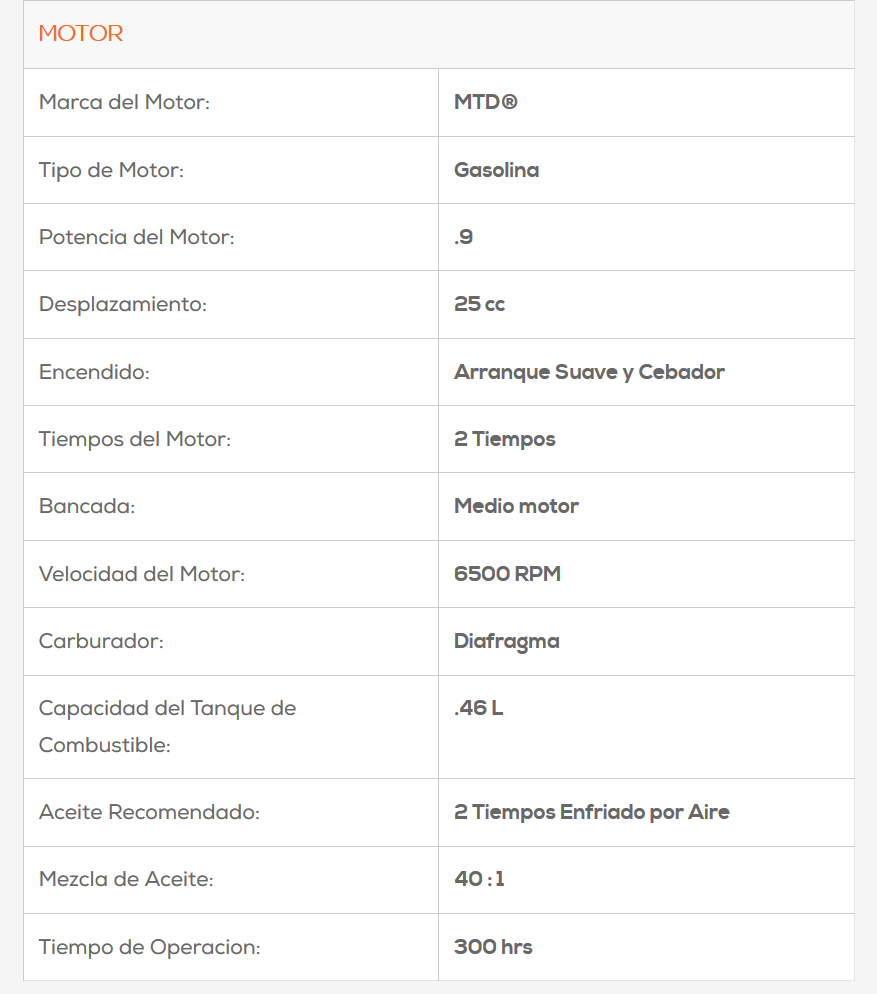
Task: Click the Bancada label
Action: (87, 506)
